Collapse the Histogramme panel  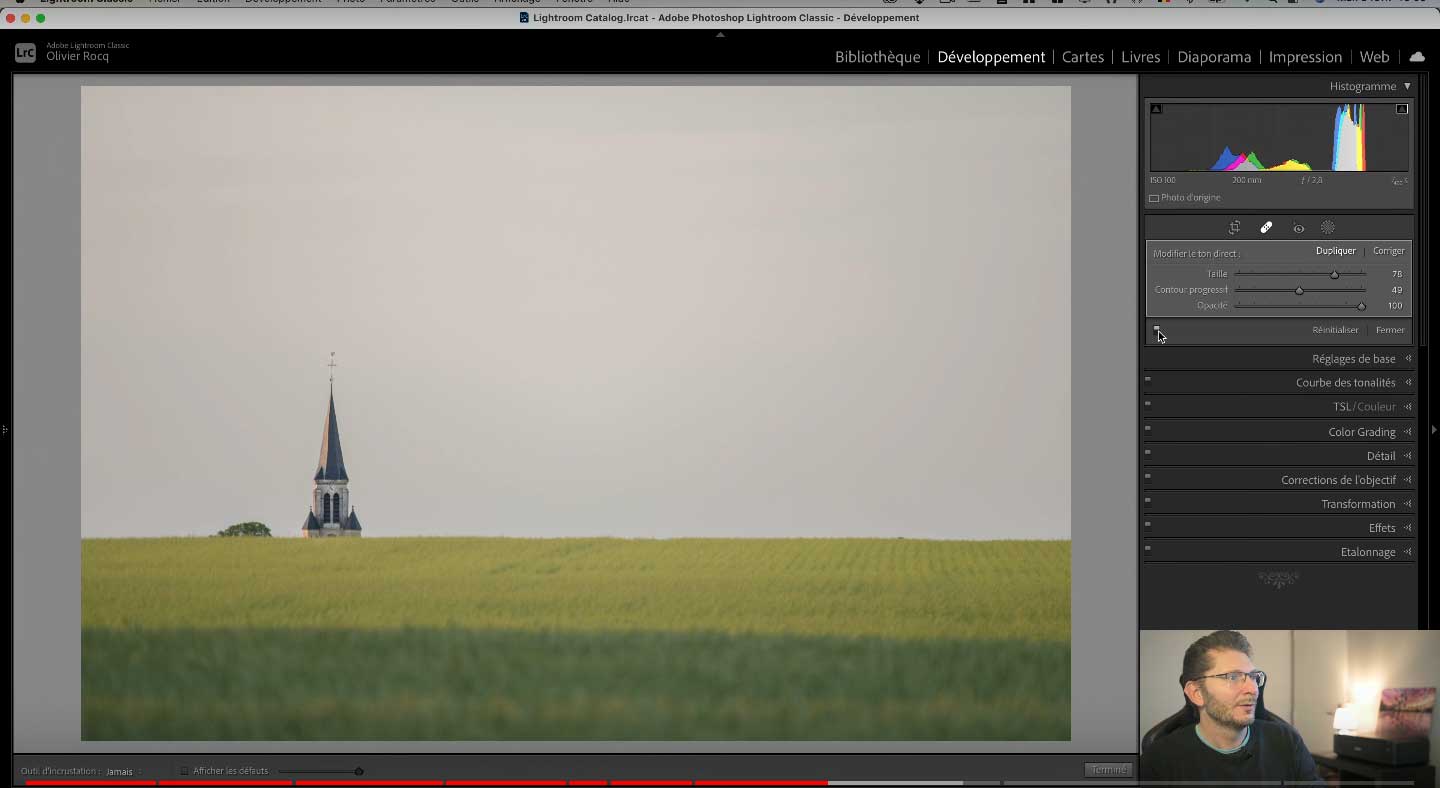coord(1407,86)
